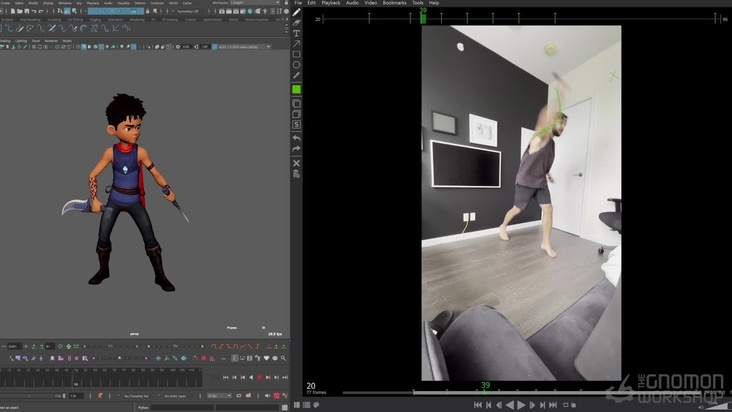
Task: Click the green bookmark marker on timeline
Action: click(x=423, y=14)
